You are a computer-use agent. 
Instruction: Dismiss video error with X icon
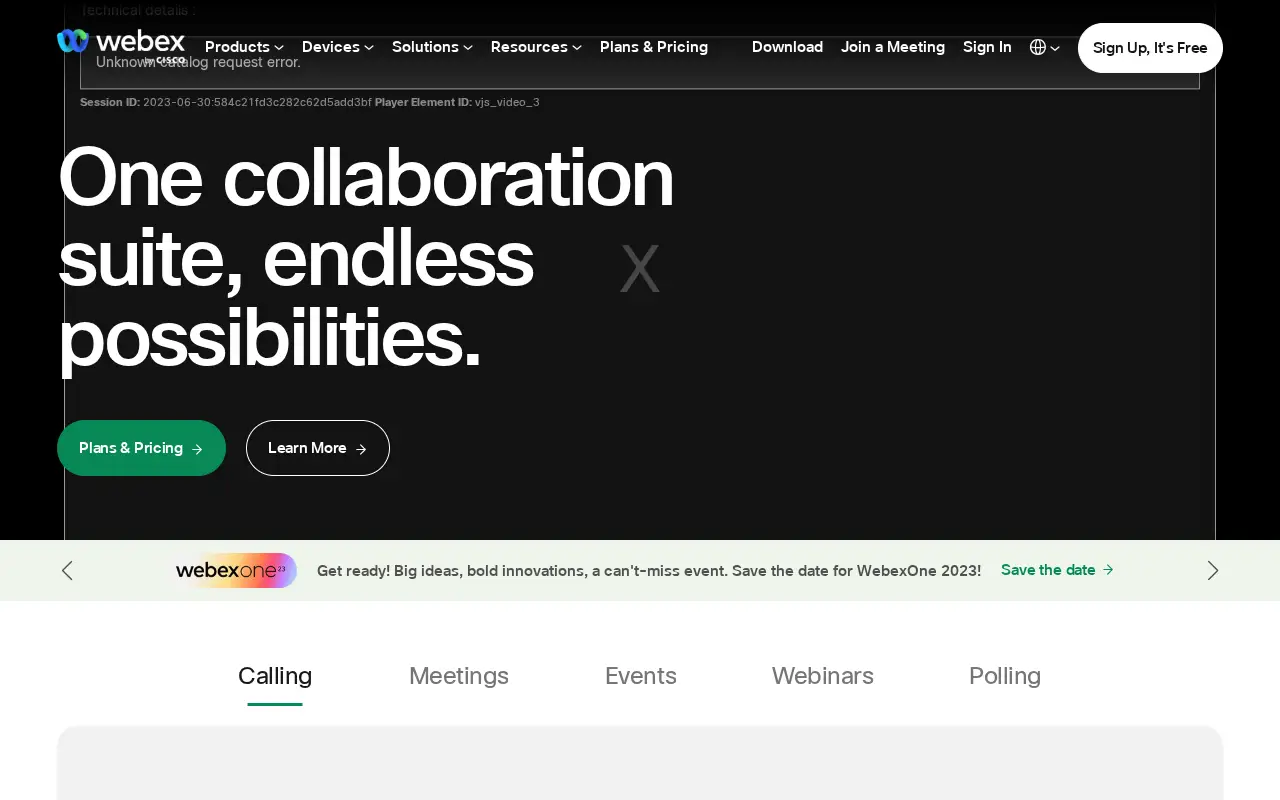tap(639, 268)
